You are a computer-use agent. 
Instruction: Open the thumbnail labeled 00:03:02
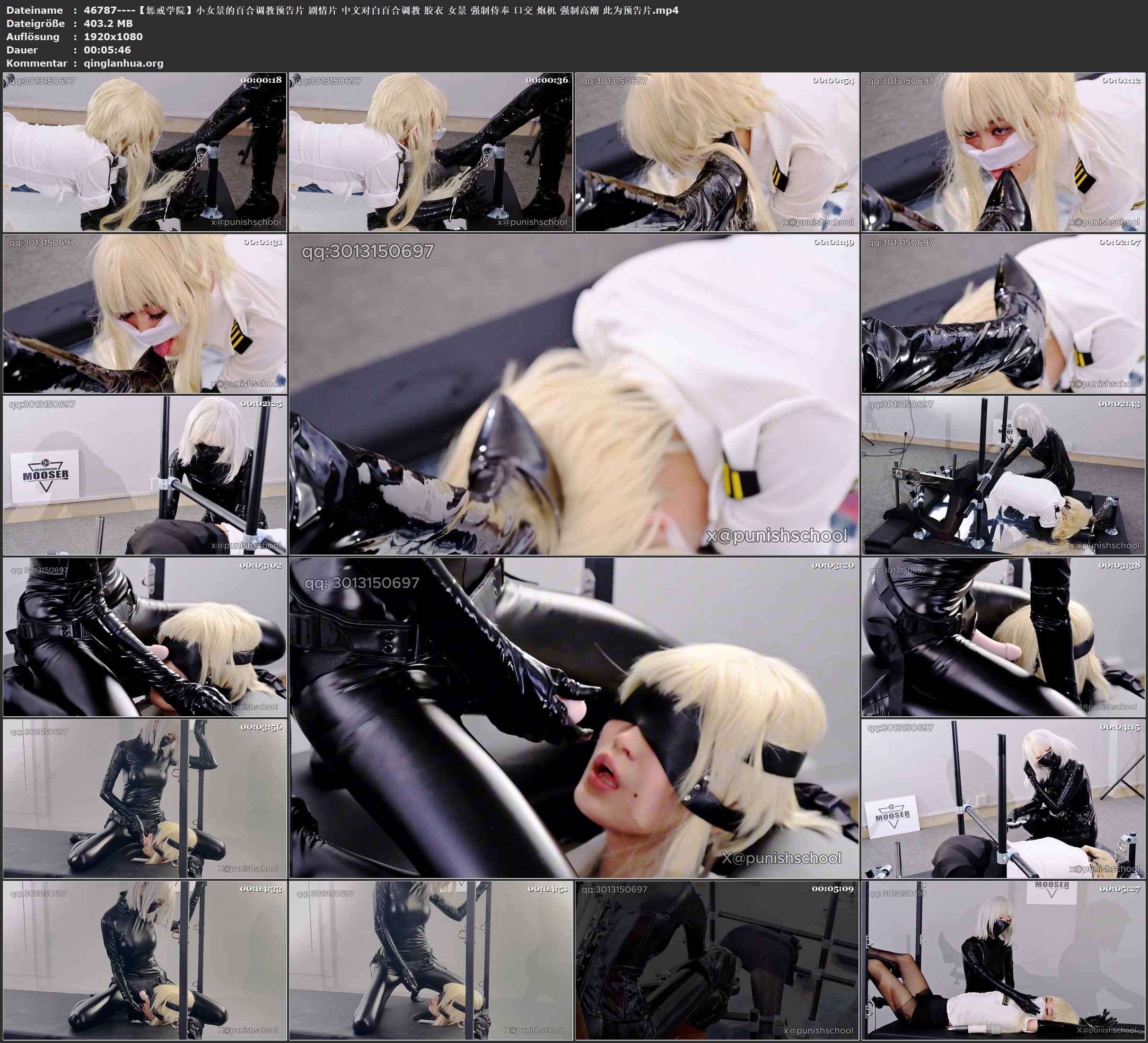[x=145, y=636]
